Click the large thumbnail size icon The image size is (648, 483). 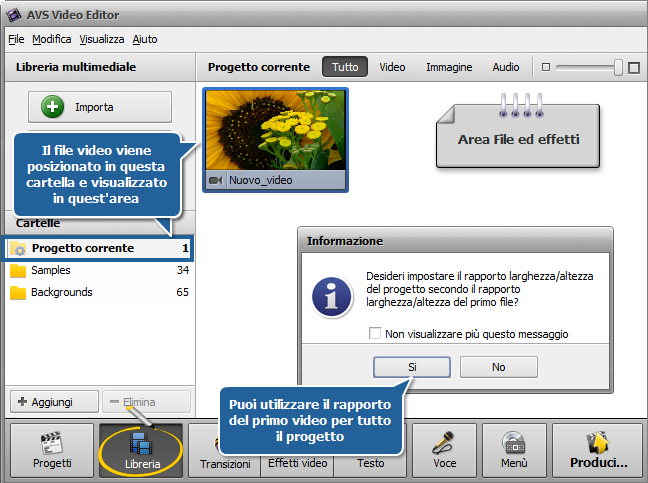coord(634,67)
